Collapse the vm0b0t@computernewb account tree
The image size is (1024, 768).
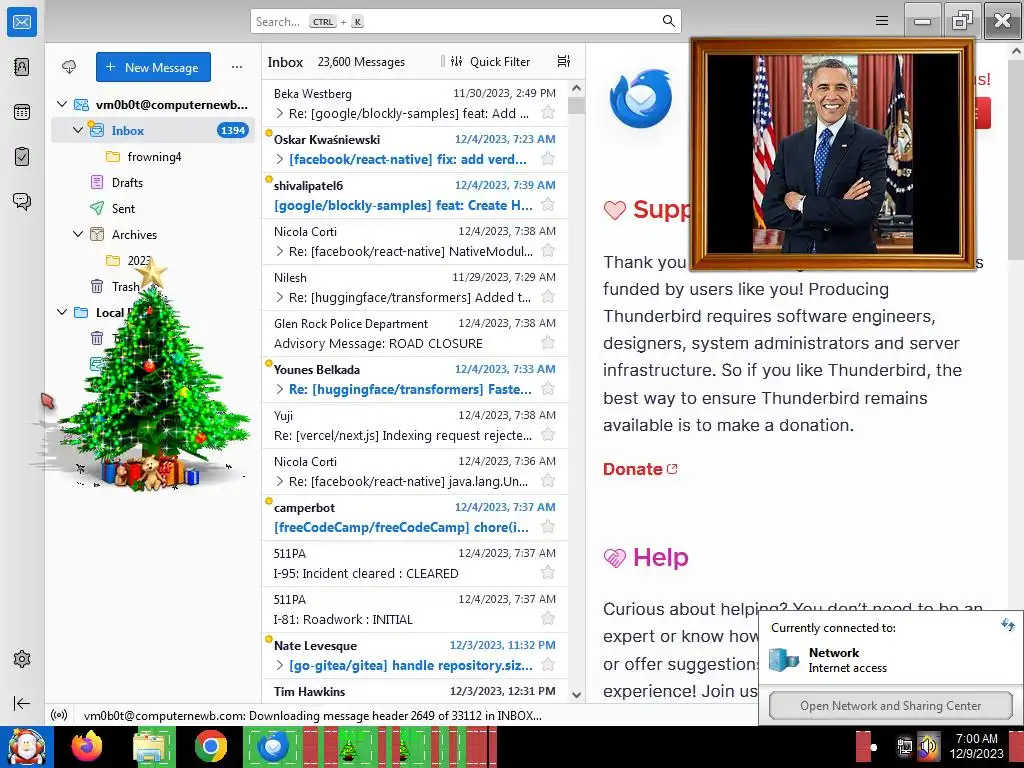coord(62,104)
